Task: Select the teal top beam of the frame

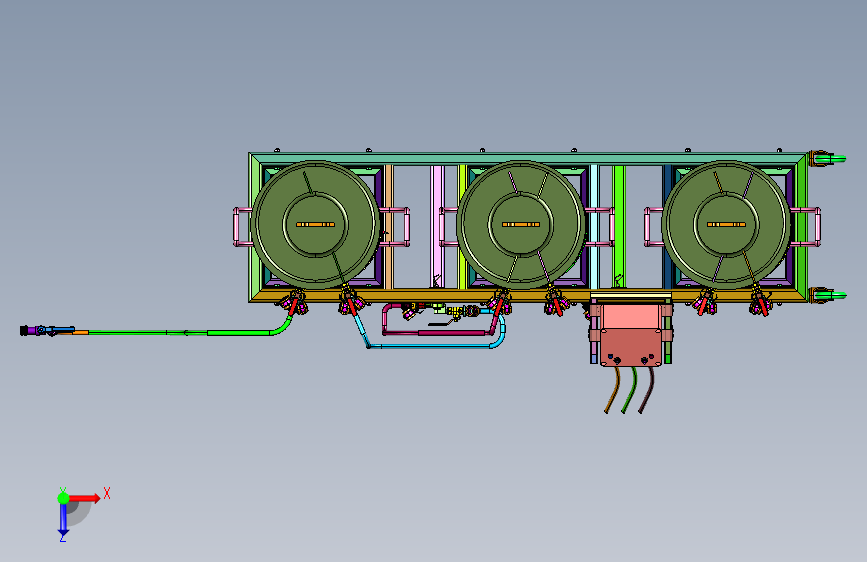Action: [528, 159]
